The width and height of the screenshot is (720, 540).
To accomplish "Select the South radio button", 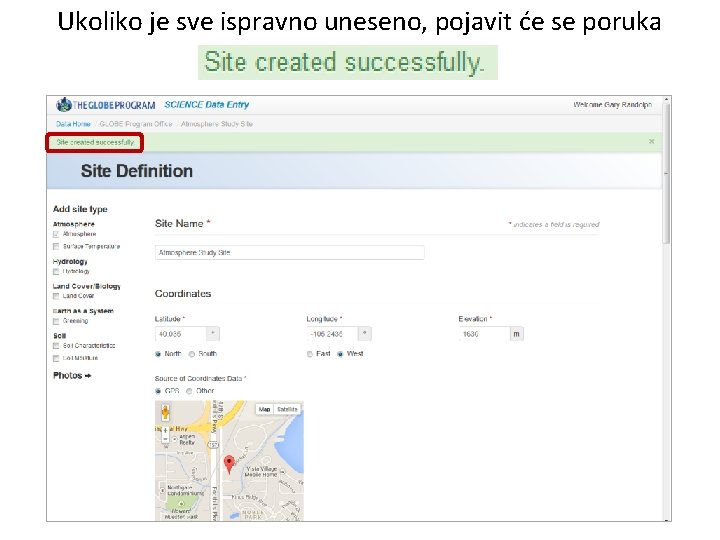I will pyautogui.click(x=192, y=354).
